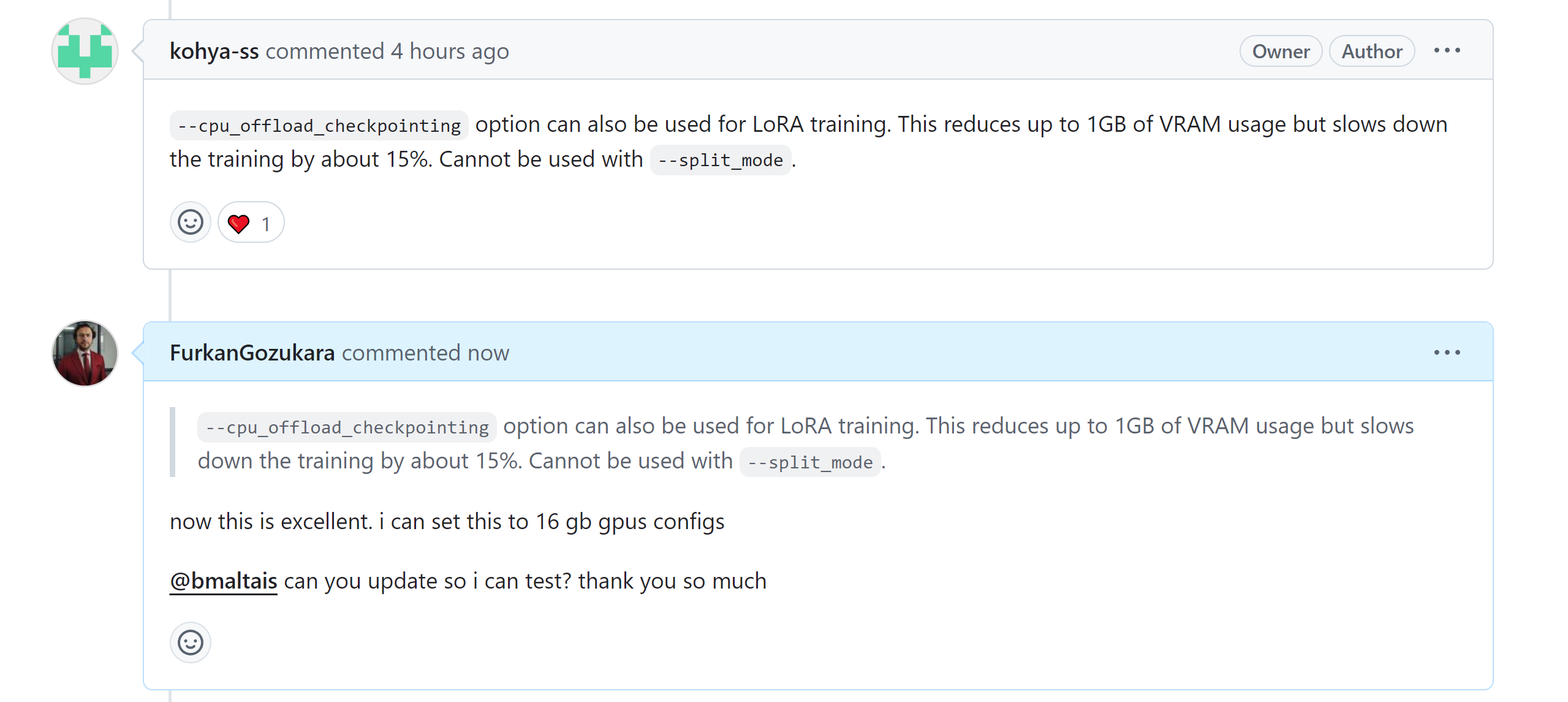Click --cpu_offload_checkpointing code in kohya-ss's comment
The height and width of the screenshot is (702, 1568).
[x=319, y=126]
